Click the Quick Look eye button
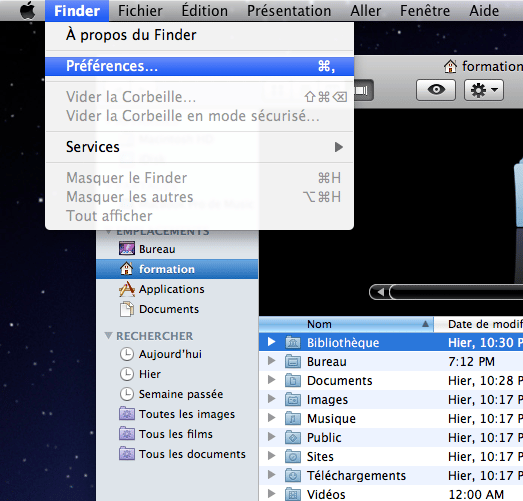This screenshot has height=501, width=523. (436, 90)
